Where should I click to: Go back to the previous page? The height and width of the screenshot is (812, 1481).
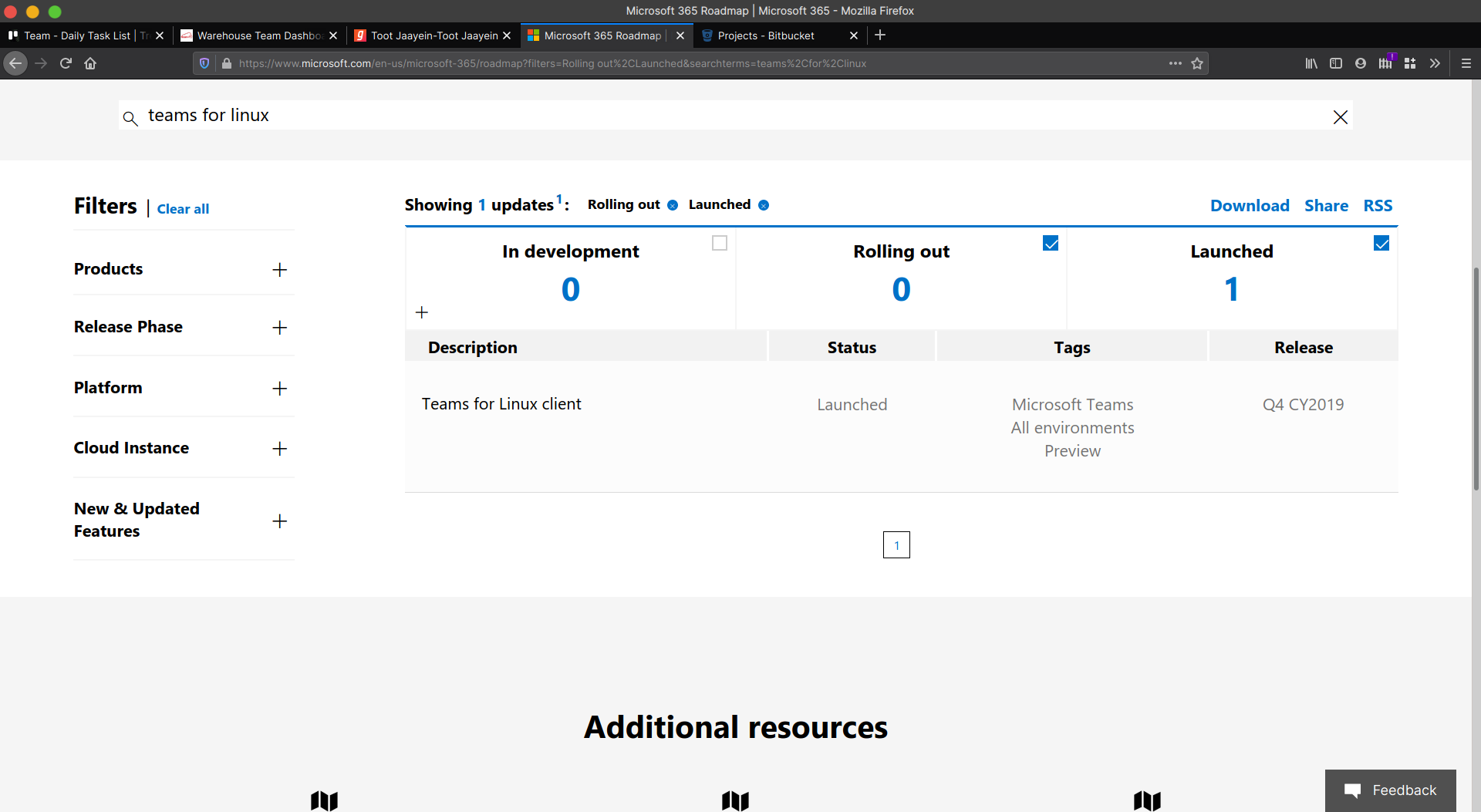tap(15, 63)
